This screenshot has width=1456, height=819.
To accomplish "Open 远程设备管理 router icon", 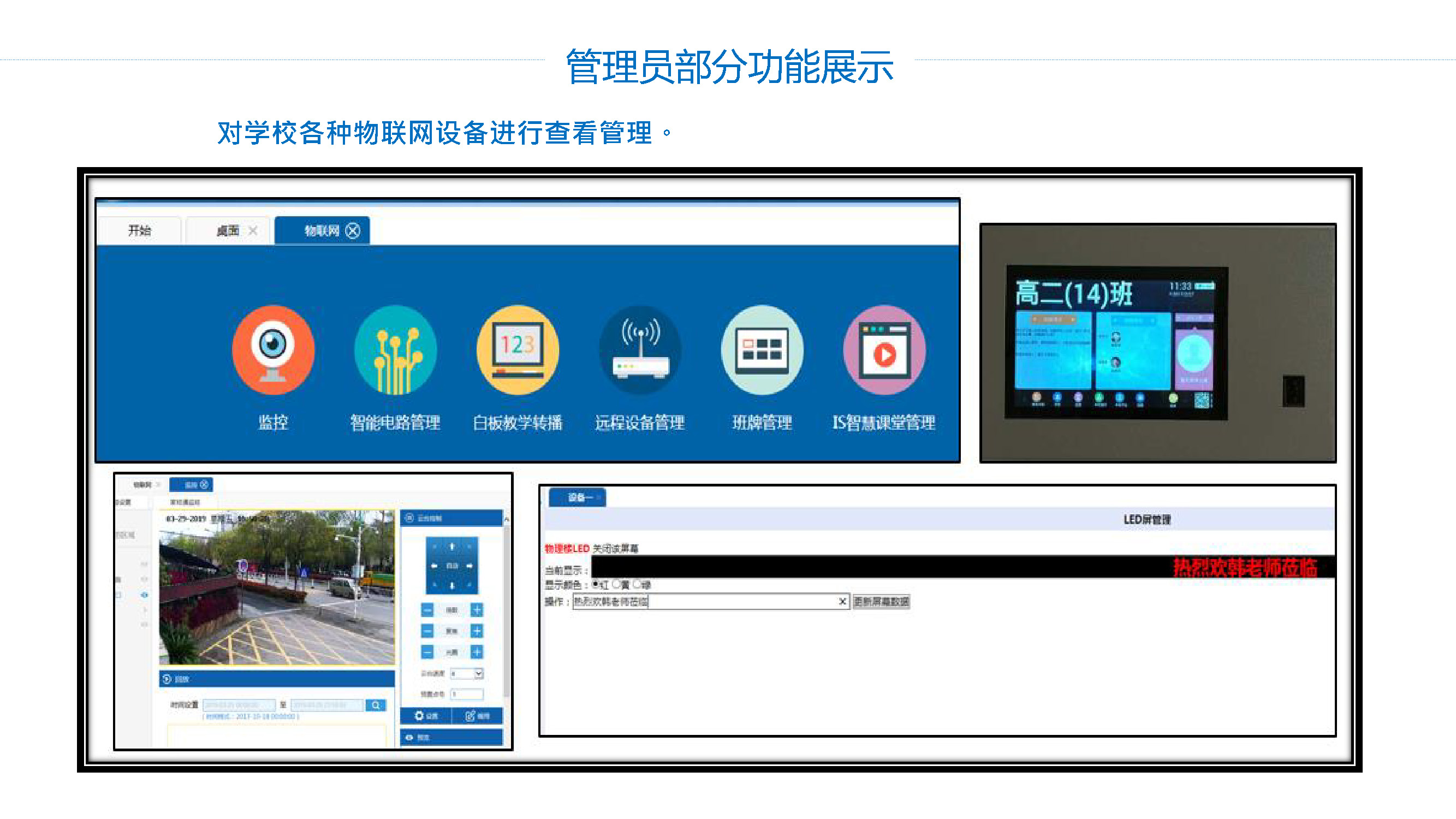I will pyautogui.click(x=640, y=350).
